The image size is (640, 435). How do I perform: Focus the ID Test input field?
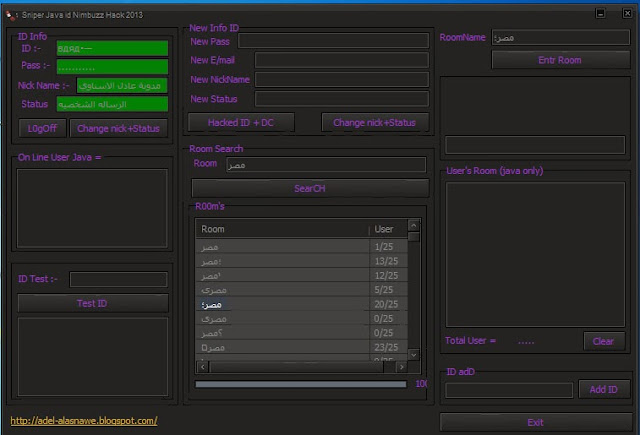tap(118, 279)
